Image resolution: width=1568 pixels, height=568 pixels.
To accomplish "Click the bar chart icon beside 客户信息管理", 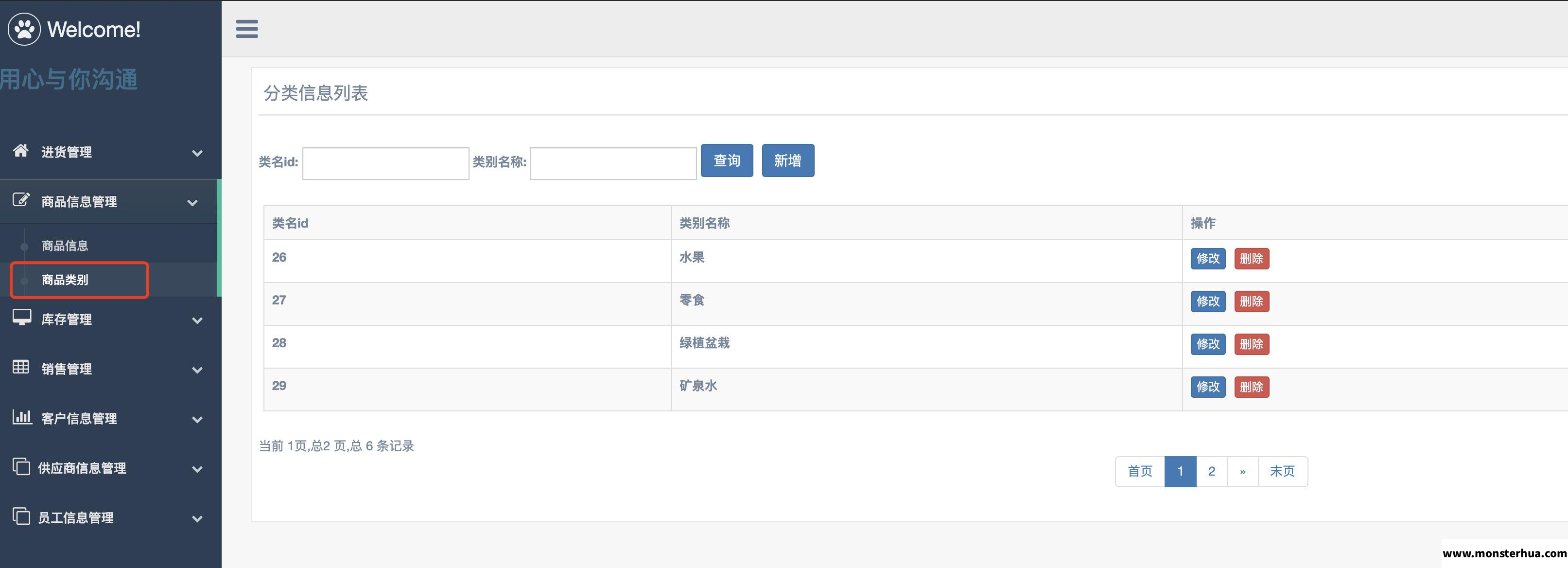I will 22,417.
